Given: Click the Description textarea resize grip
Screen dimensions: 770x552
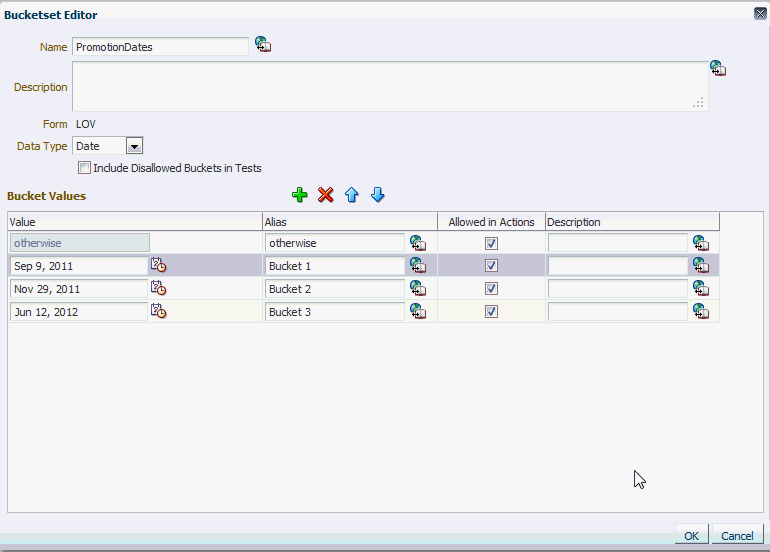Looking at the screenshot, I should pyautogui.click(x=698, y=103).
